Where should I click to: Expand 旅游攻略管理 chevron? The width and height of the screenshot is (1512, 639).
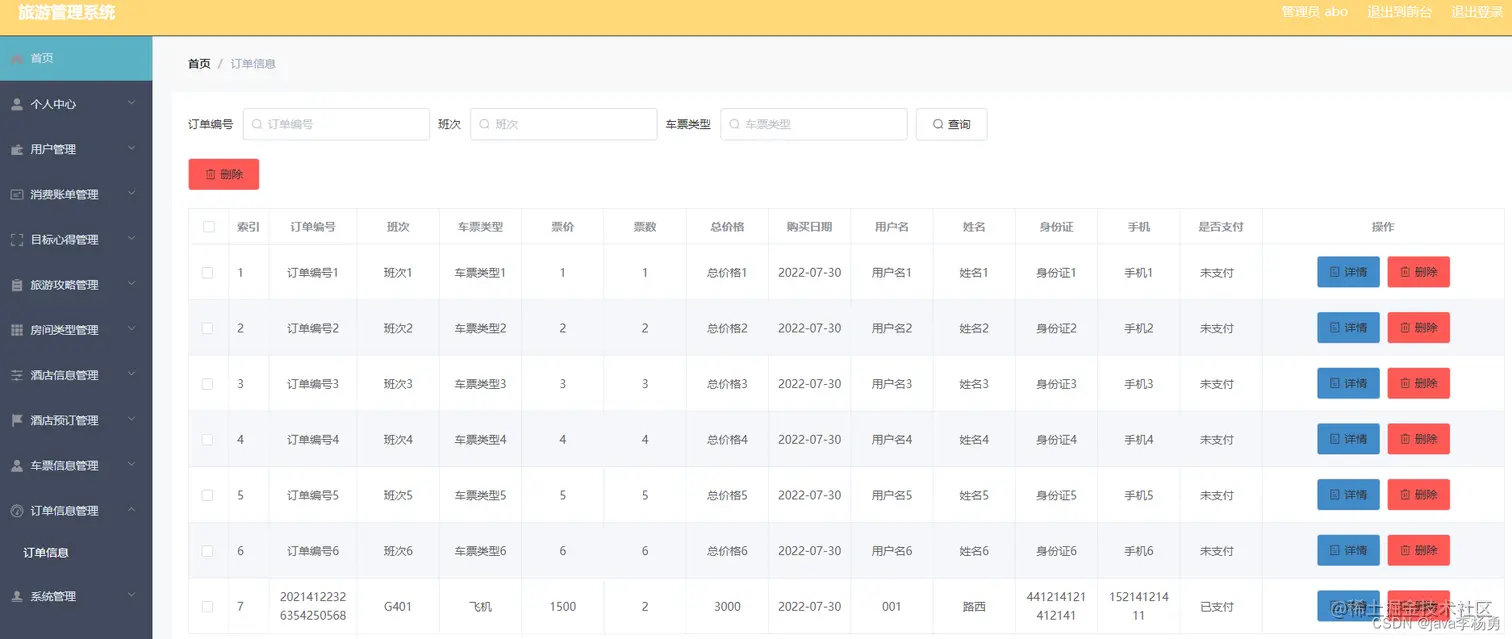coord(132,284)
